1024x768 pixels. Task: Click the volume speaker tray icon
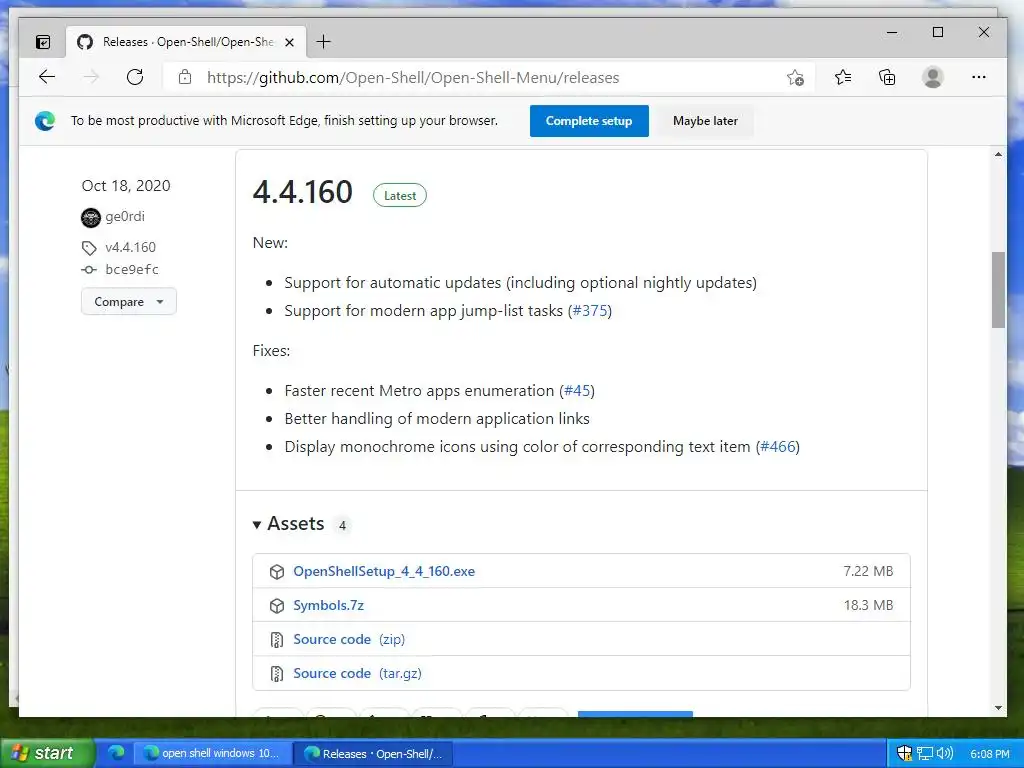(x=945, y=753)
